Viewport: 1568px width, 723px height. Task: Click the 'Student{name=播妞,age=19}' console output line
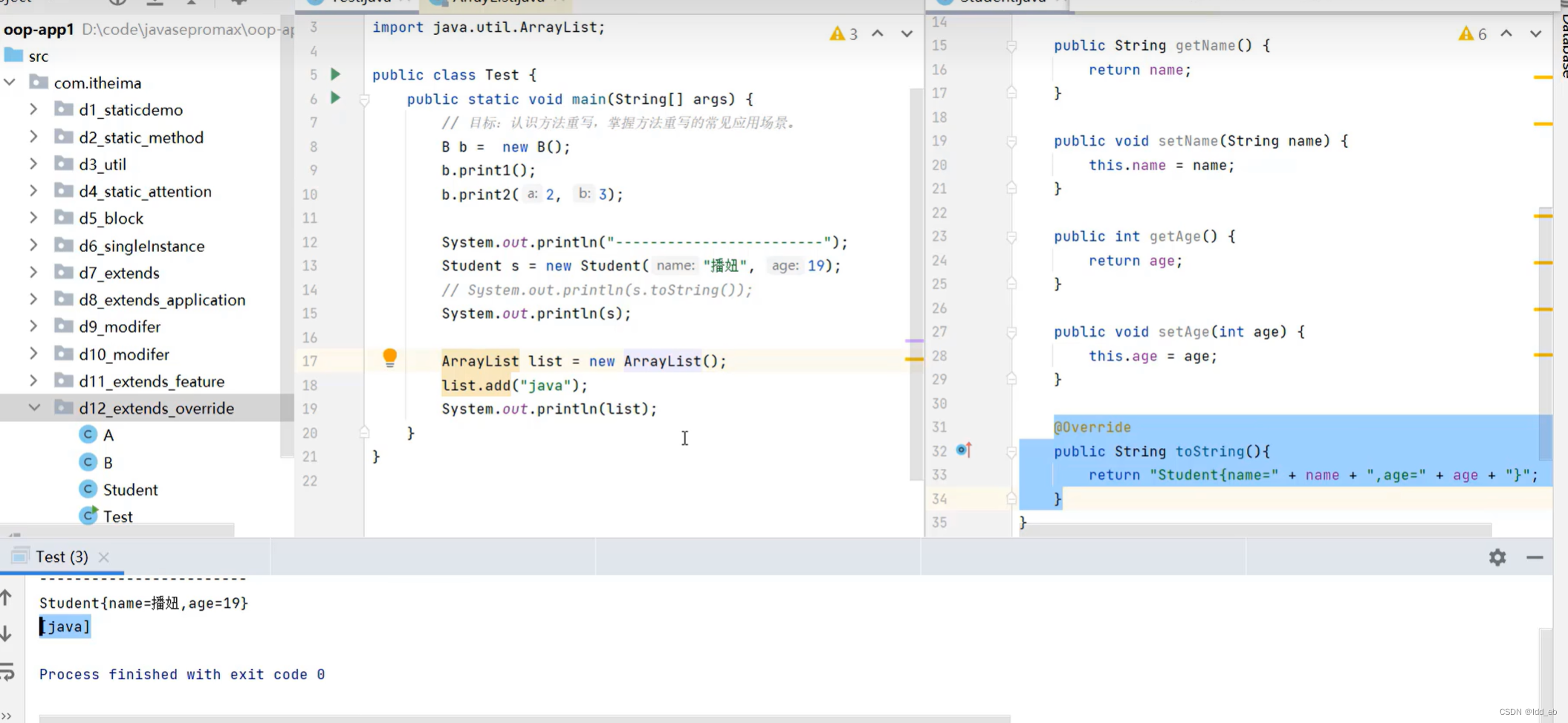coord(143,603)
